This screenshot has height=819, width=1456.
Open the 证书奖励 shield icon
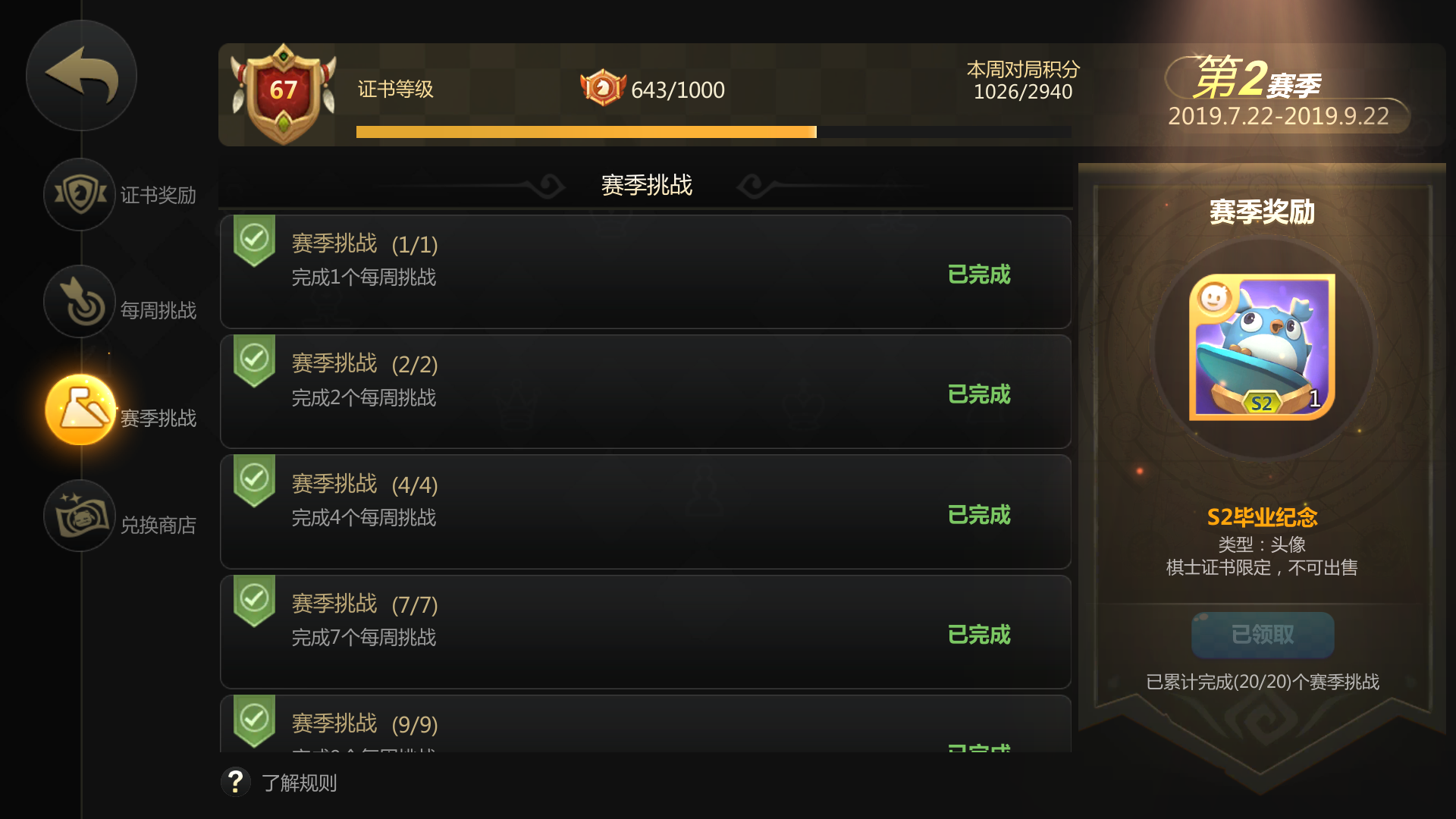pos(80,194)
